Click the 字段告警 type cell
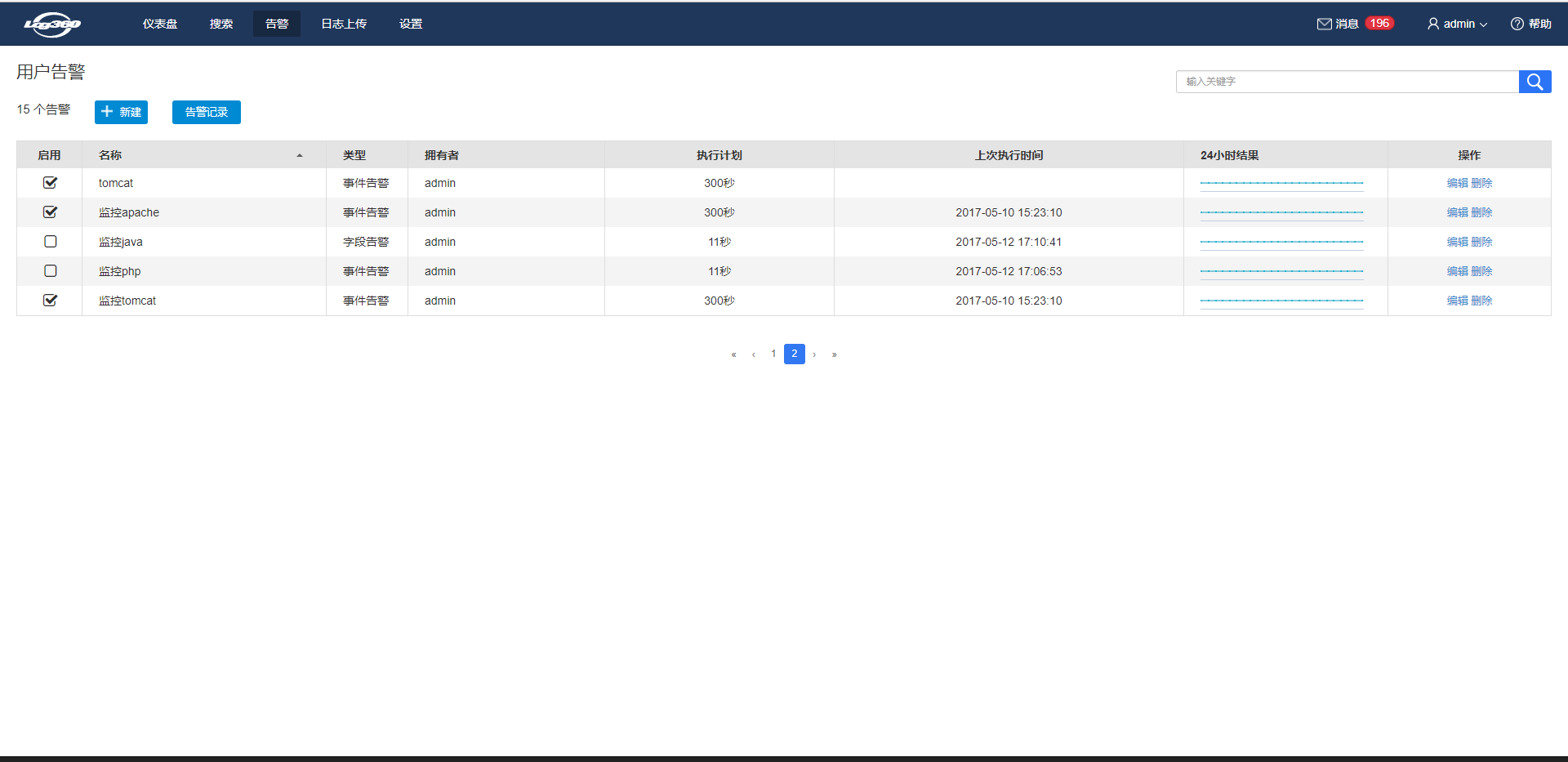Viewport: 1568px width, 762px height. click(366, 242)
